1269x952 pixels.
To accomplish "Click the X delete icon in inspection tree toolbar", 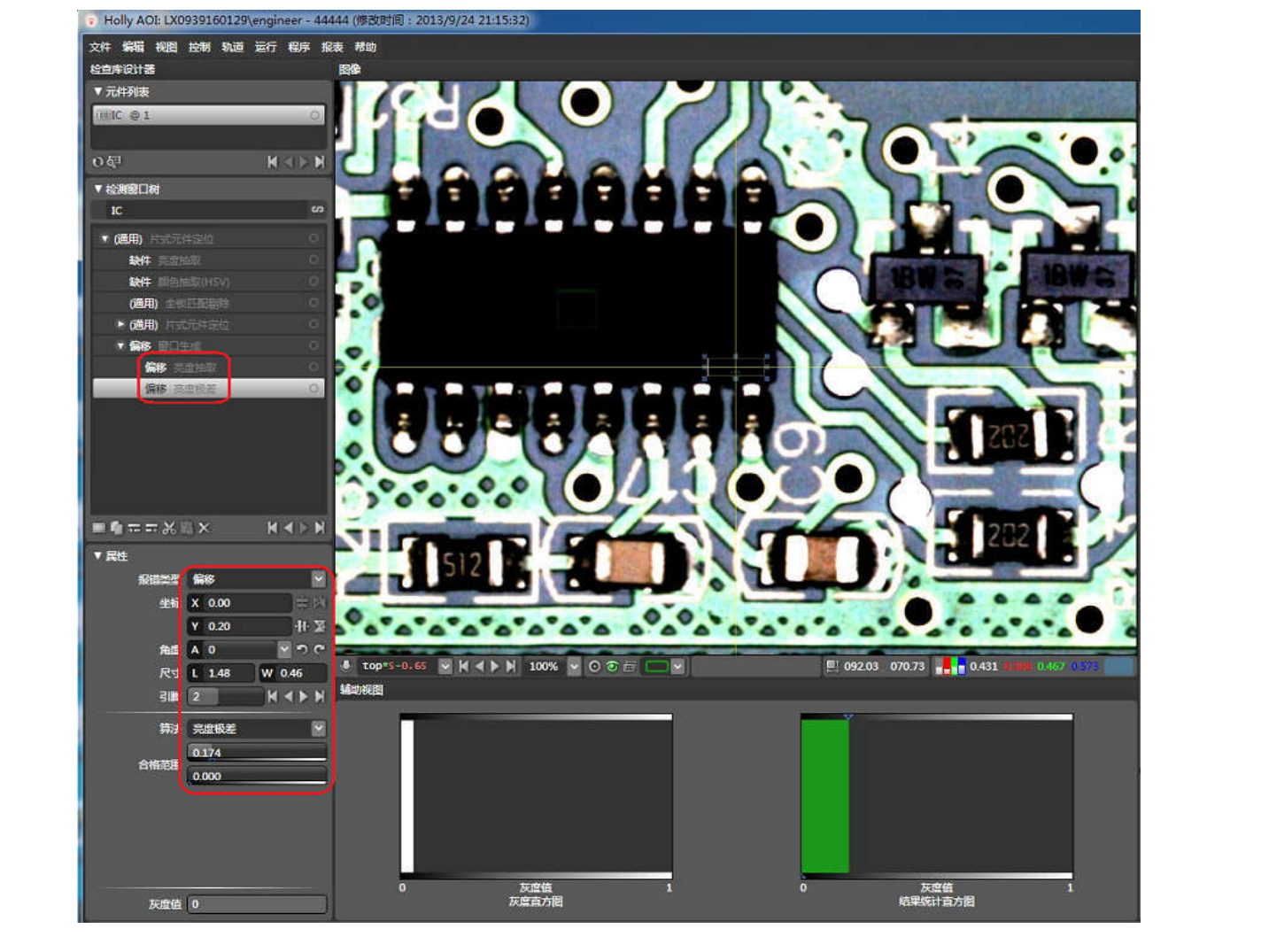I will coord(204,528).
